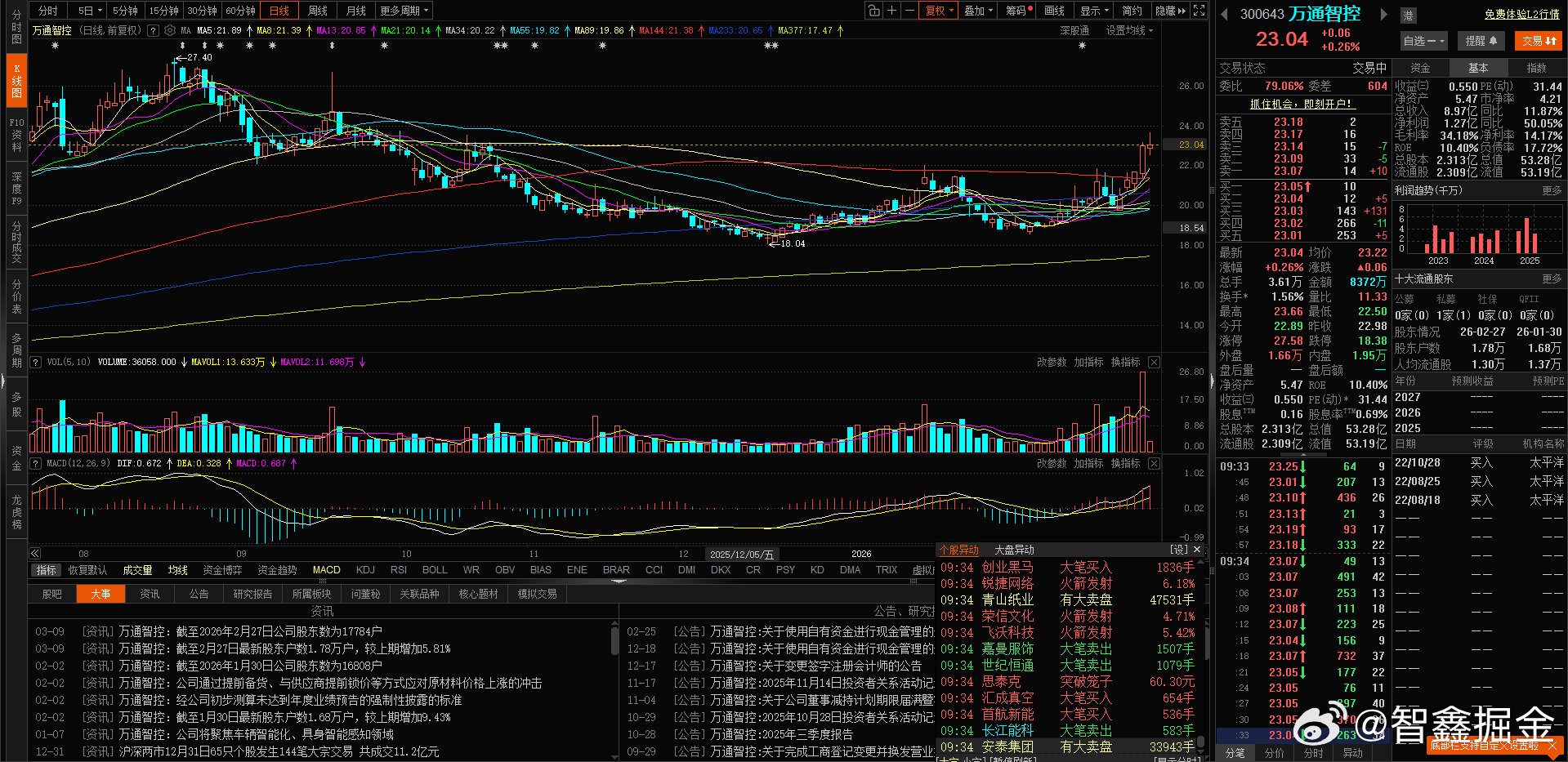Expand hidden panel via 隐藏 arrows
Screen dimensions: 1568x762
1171,11
